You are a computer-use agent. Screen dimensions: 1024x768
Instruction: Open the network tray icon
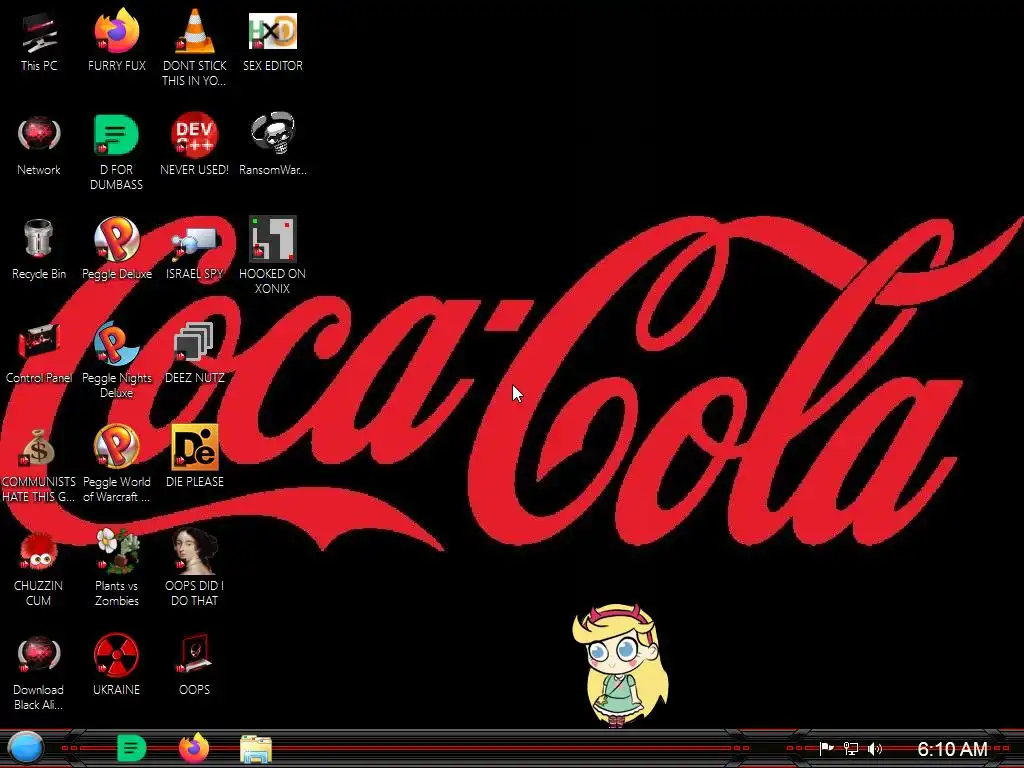pyautogui.click(x=851, y=748)
